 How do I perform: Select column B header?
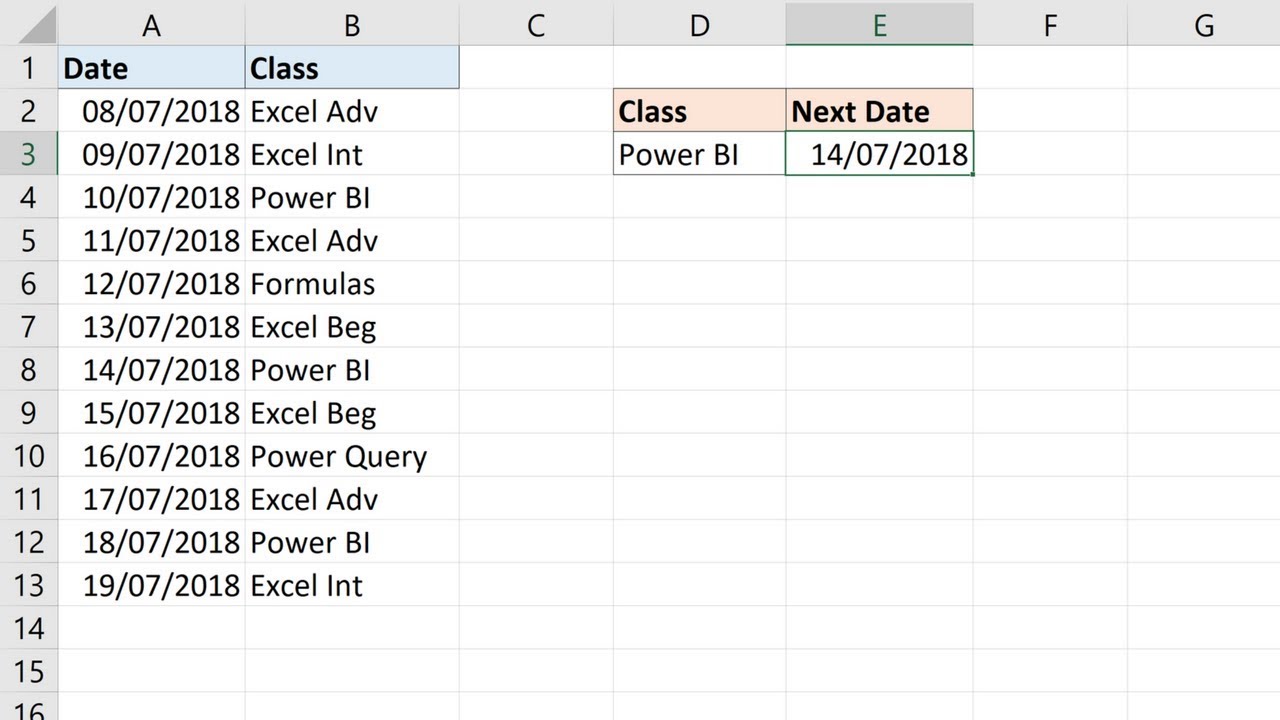click(x=352, y=25)
